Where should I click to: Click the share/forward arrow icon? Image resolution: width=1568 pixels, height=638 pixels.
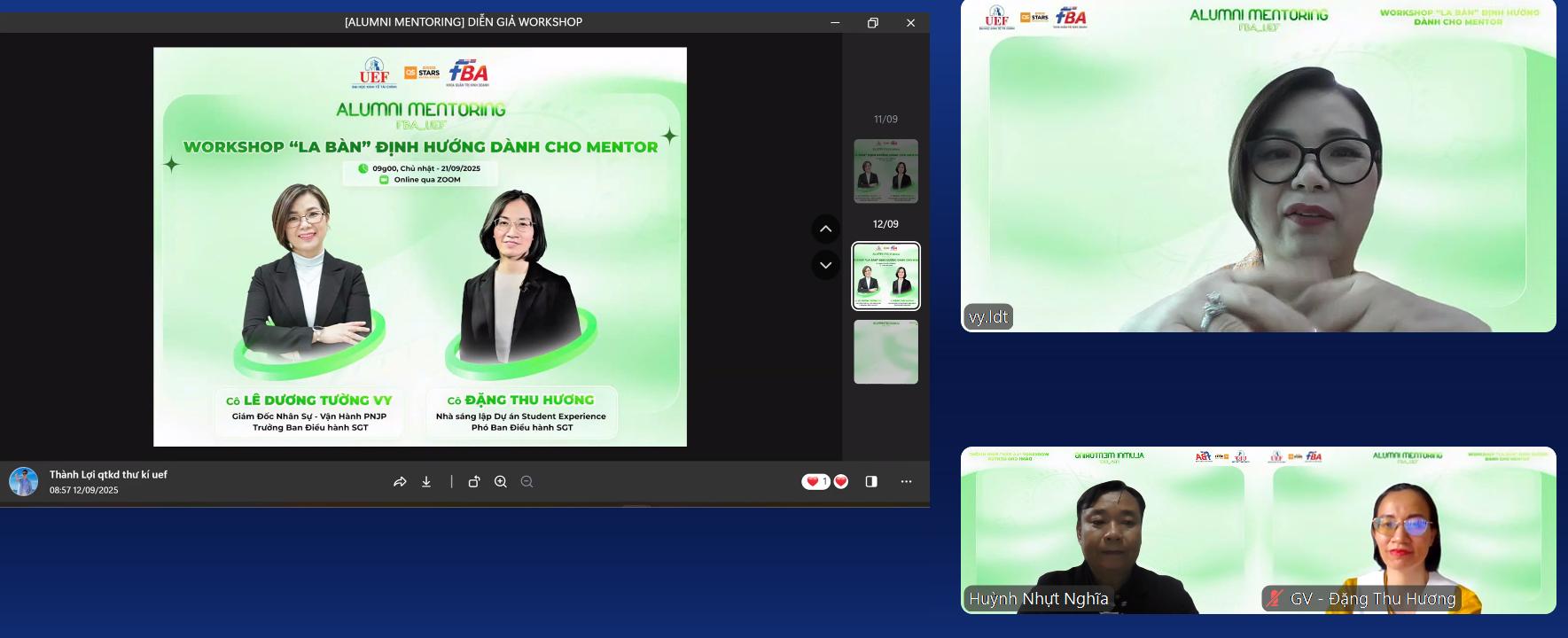click(400, 482)
